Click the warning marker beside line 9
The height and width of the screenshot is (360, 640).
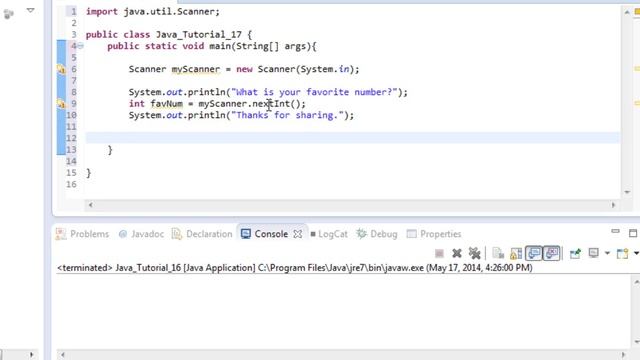tap(61, 104)
